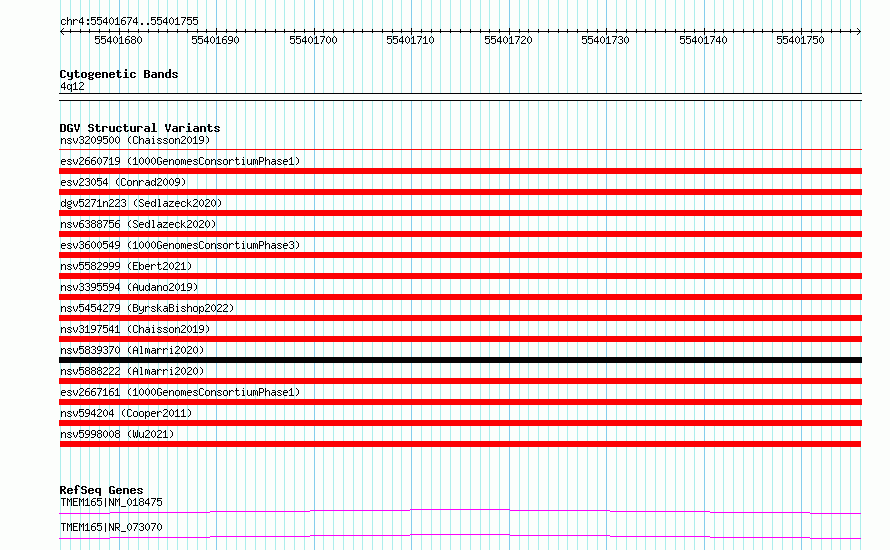Click the Cytogenetic Bands track title
Image resolution: width=890 pixels, height=550 pixels.
[119, 74]
